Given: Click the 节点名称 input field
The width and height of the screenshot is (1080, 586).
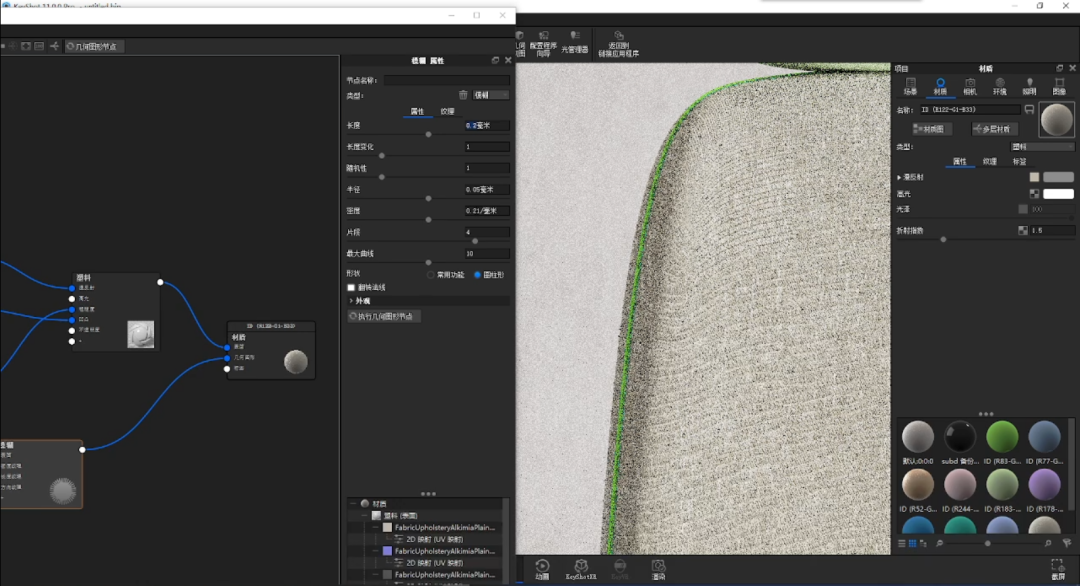Looking at the screenshot, I should [447, 81].
